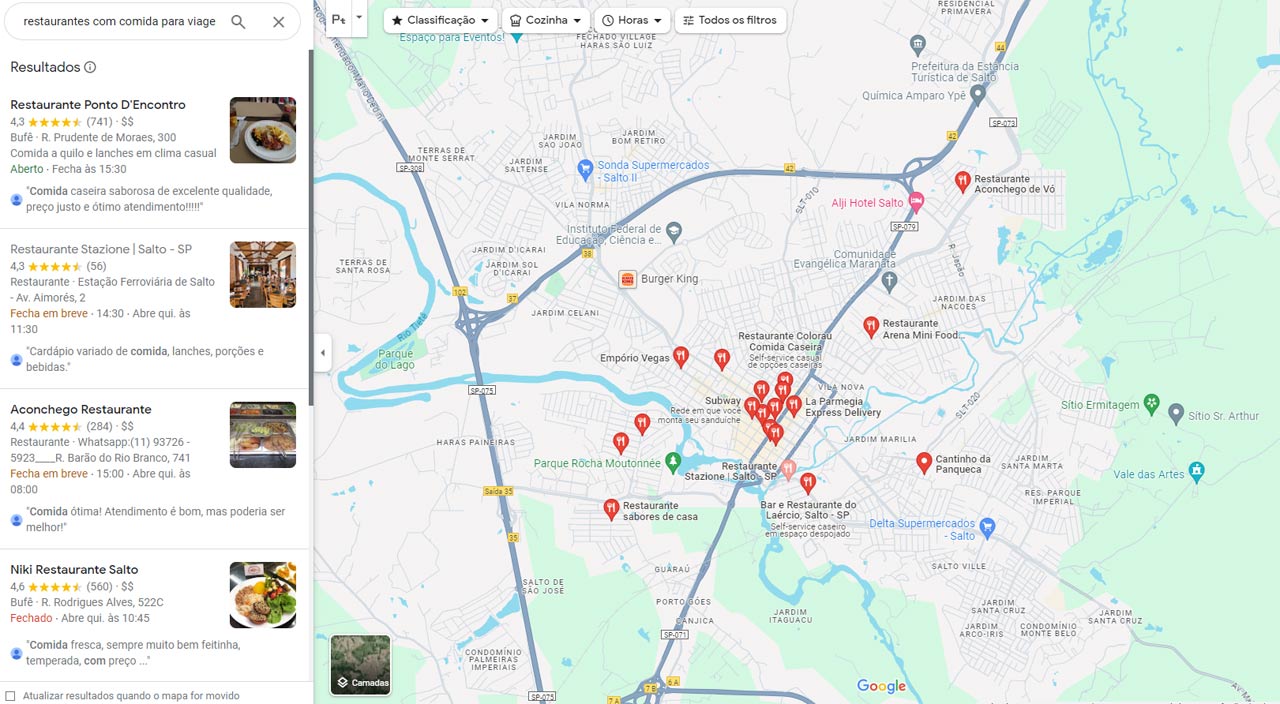Screen dimensions: 1280x704
Task: Open Restaurante Ponto D'Encontro result
Action: click(x=155, y=156)
